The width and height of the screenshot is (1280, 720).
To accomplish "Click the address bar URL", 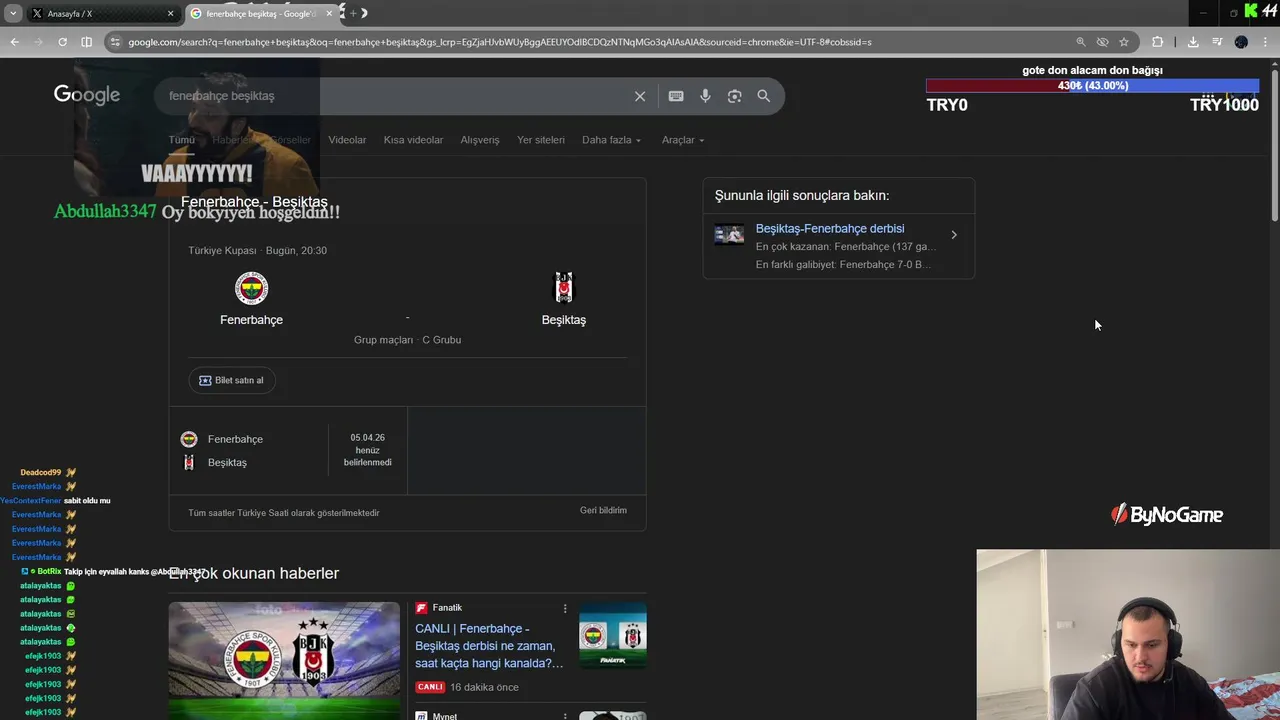I will point(499,42).
